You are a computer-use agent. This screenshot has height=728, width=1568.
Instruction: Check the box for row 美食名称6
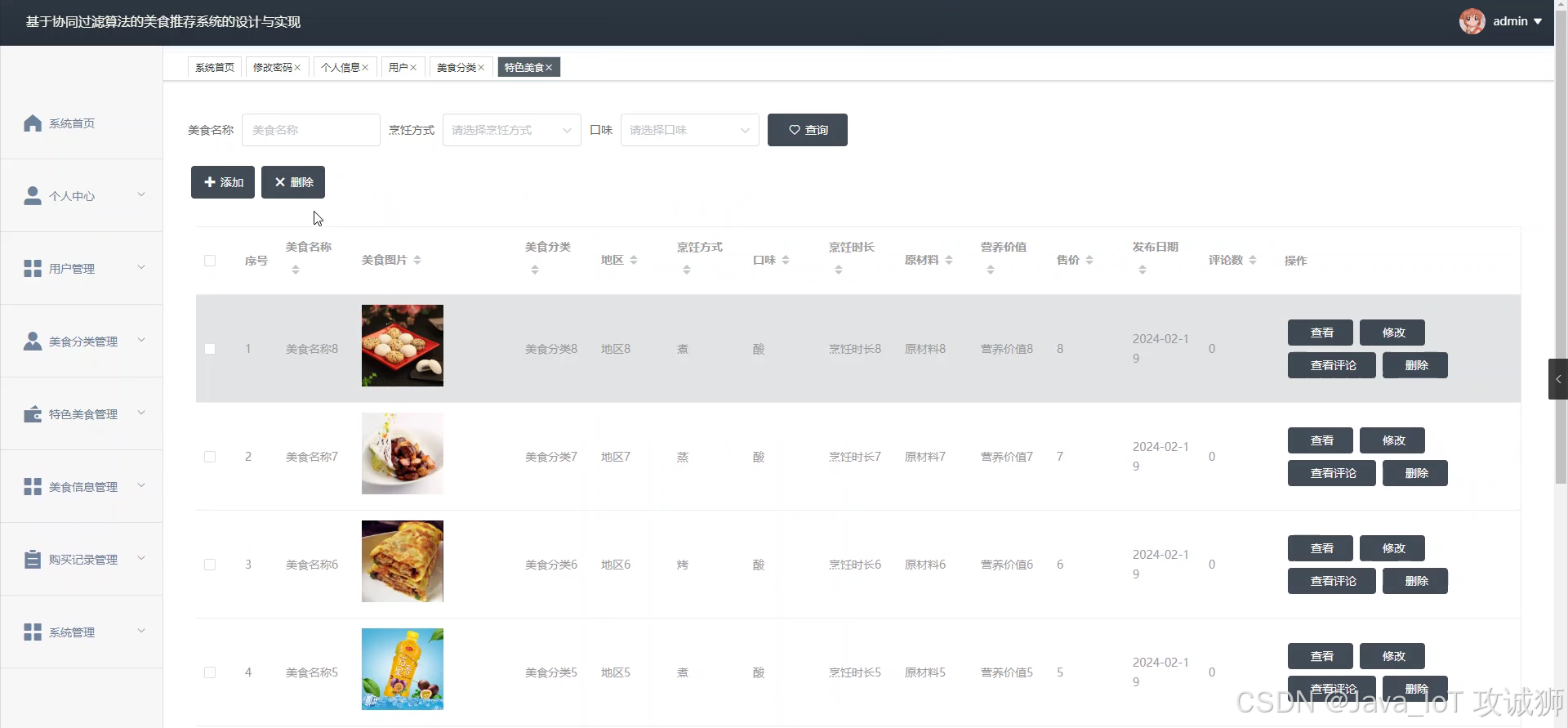click(x=210, y=565)
